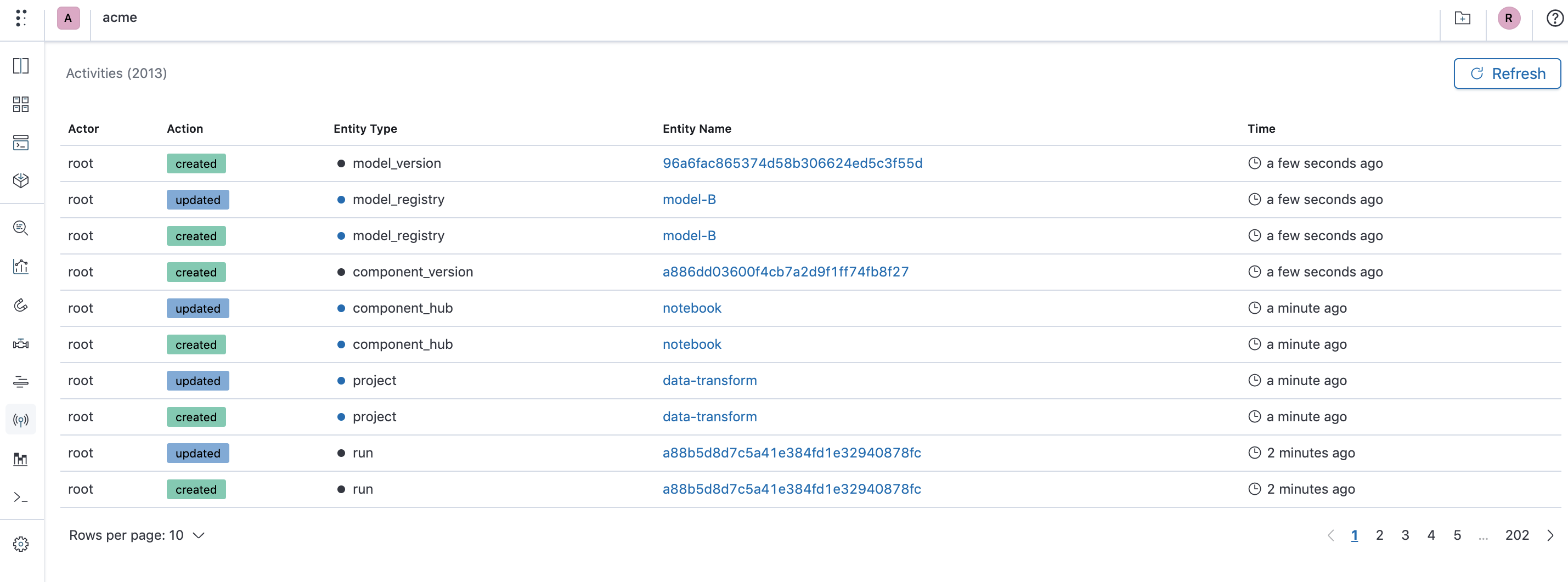Open the R user avatar menu
This screenshot has height=582, width=1568.
[1508, 18]
